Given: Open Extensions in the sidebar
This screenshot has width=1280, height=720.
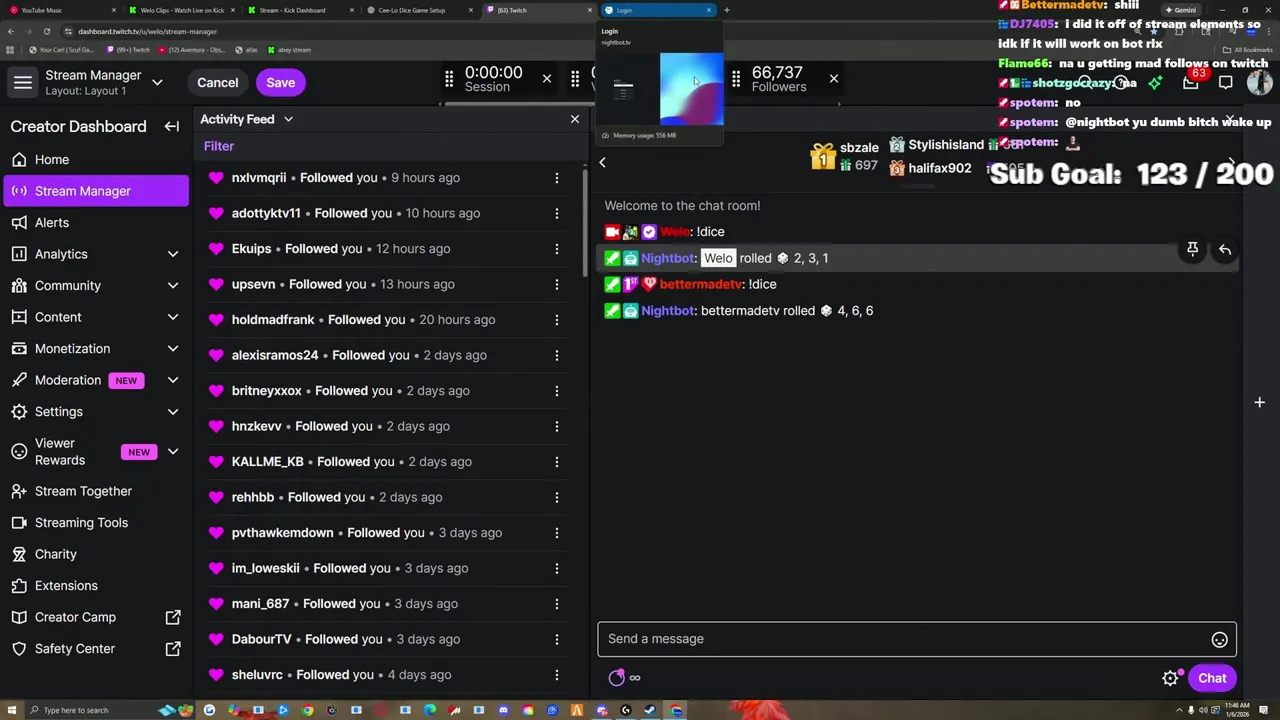Looking at the screenshot, I should click(95, 586).
